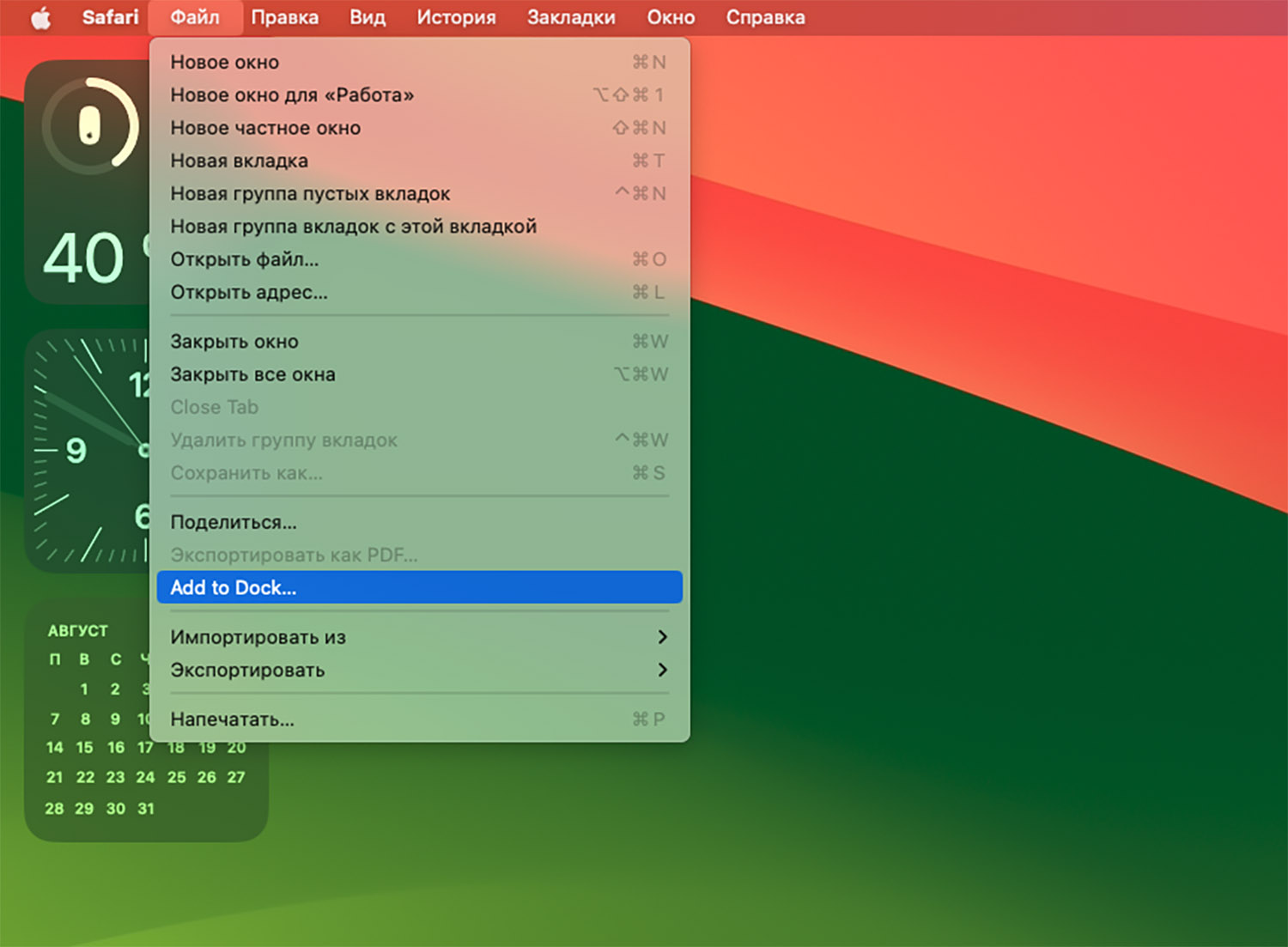Choose Открыть файл… menu item
The width and height of the screenshot is (1288, 947).
click(x=245, y=259)
